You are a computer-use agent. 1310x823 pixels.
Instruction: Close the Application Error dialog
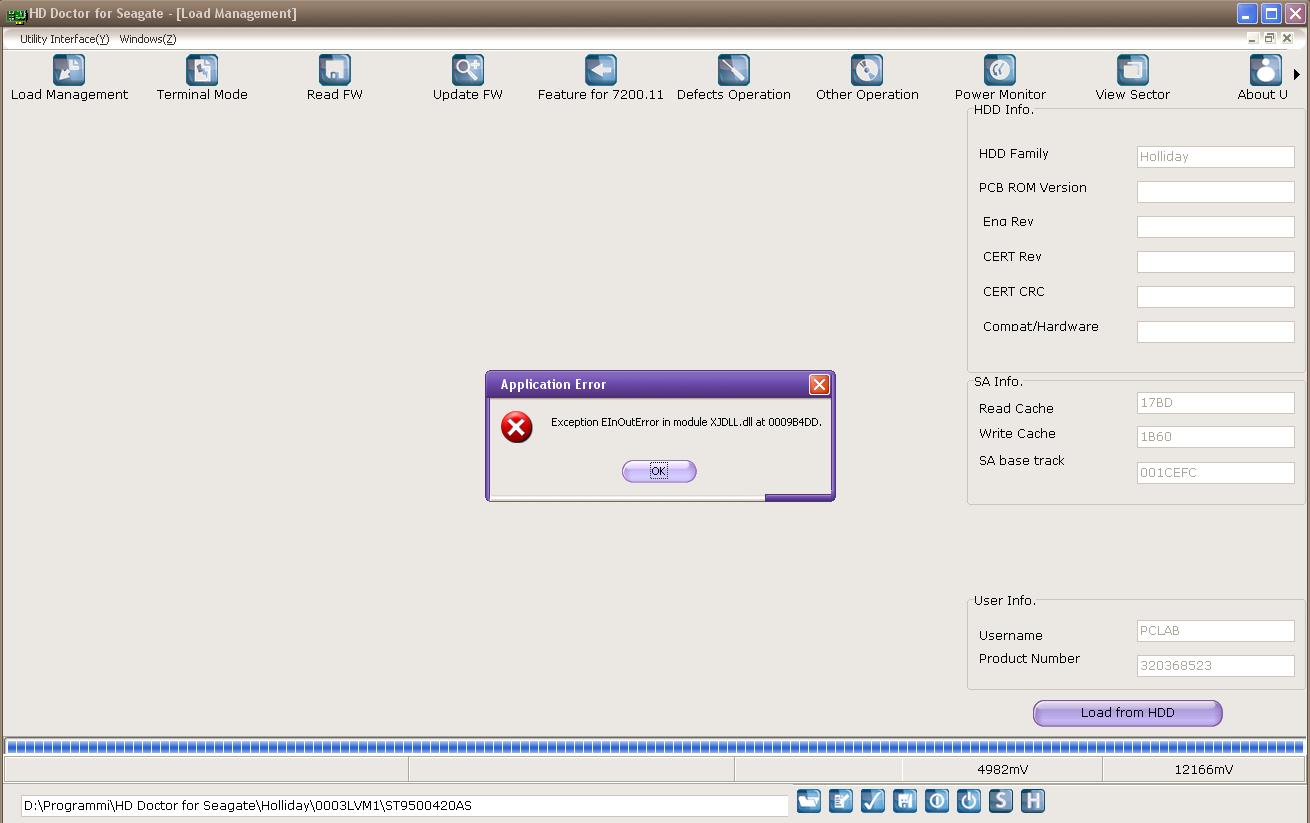819,384
